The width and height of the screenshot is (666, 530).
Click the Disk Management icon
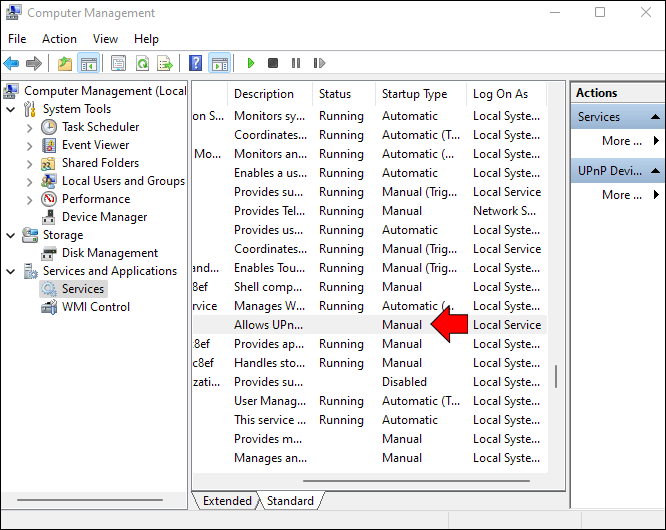(48, 254)
